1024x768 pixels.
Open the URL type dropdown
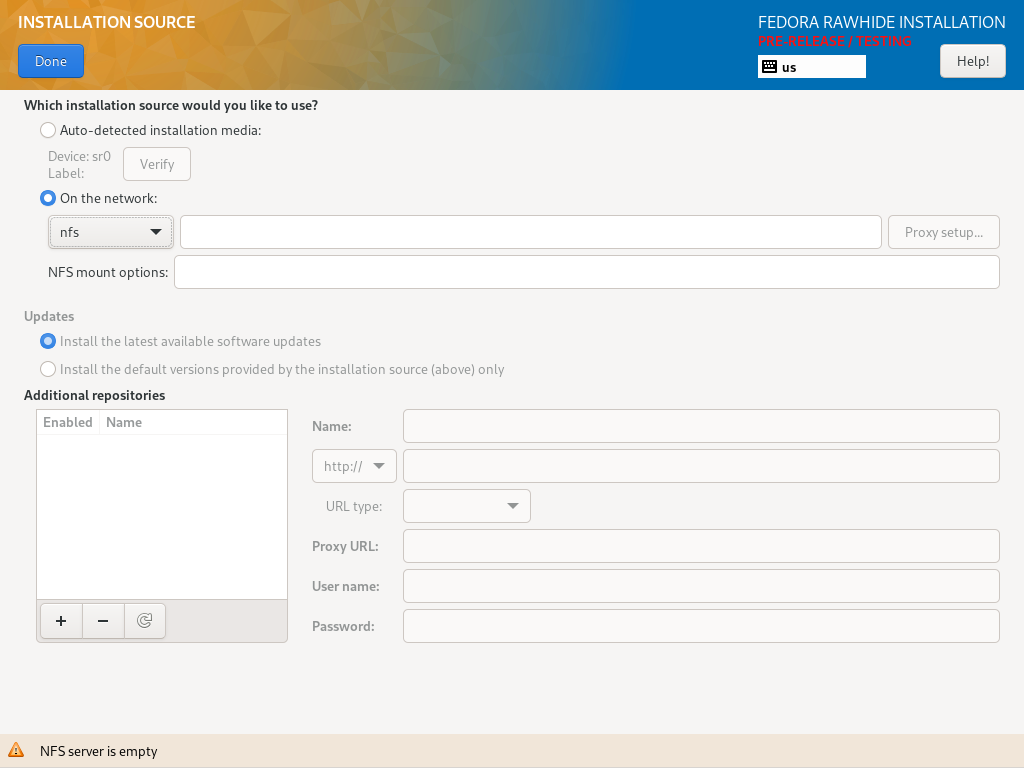[x=466, y=506]
